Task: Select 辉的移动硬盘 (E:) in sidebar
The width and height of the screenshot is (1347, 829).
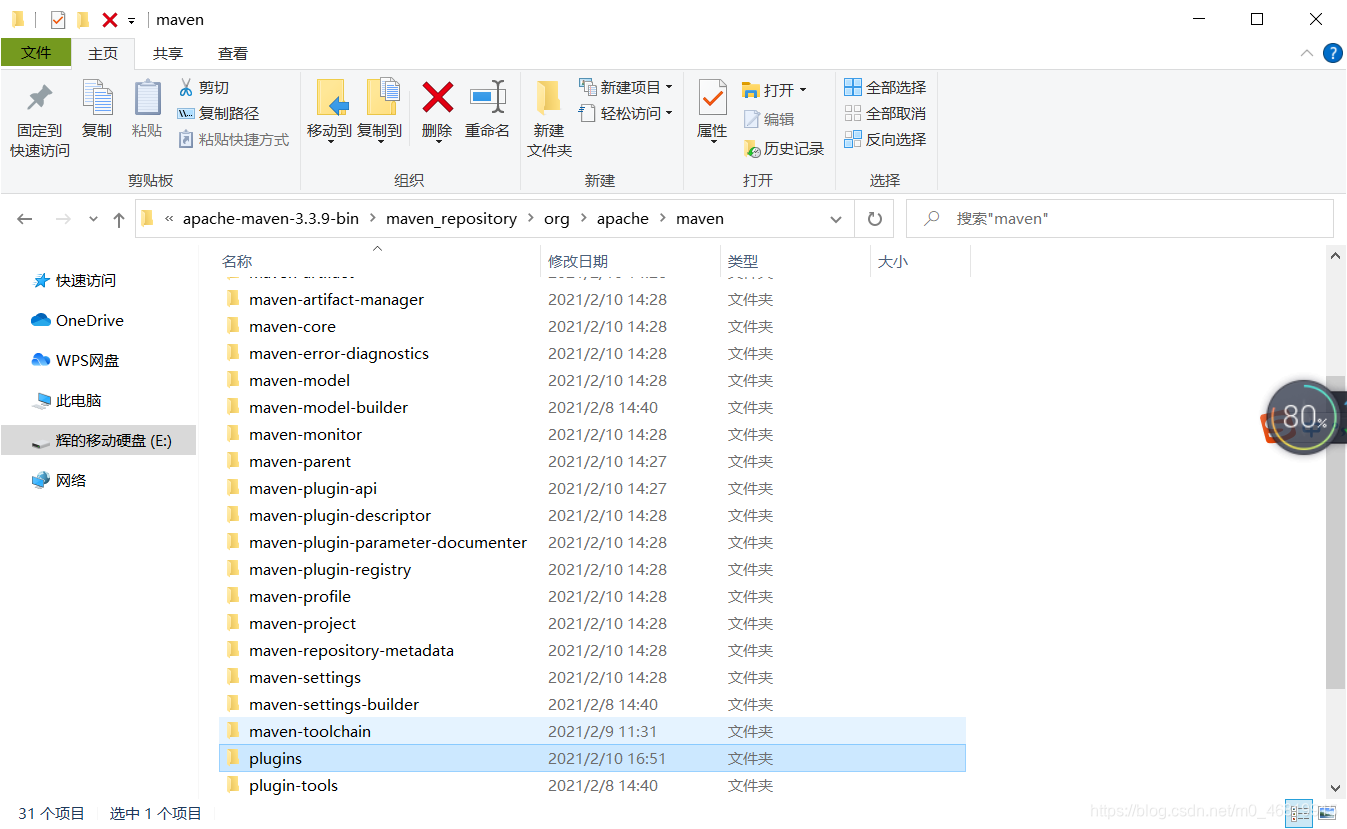Action: (x=98, y=440)
